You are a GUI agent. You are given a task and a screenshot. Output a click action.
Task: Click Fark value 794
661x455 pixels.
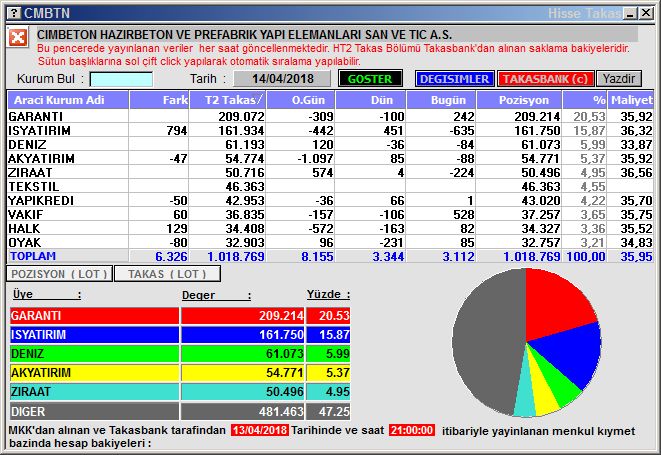177,130
